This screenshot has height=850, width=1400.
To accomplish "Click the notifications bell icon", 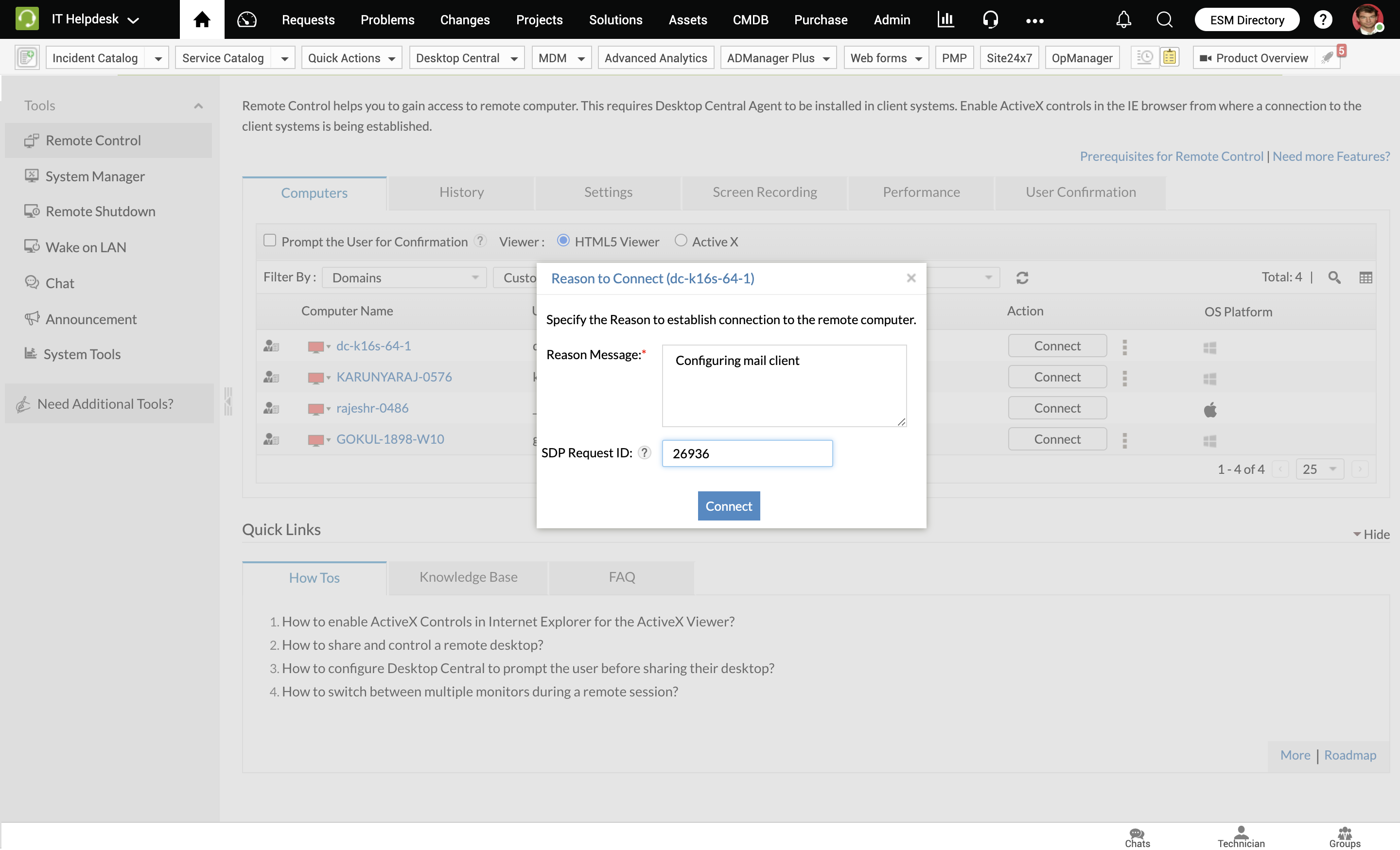I will tap(1123, 20).
